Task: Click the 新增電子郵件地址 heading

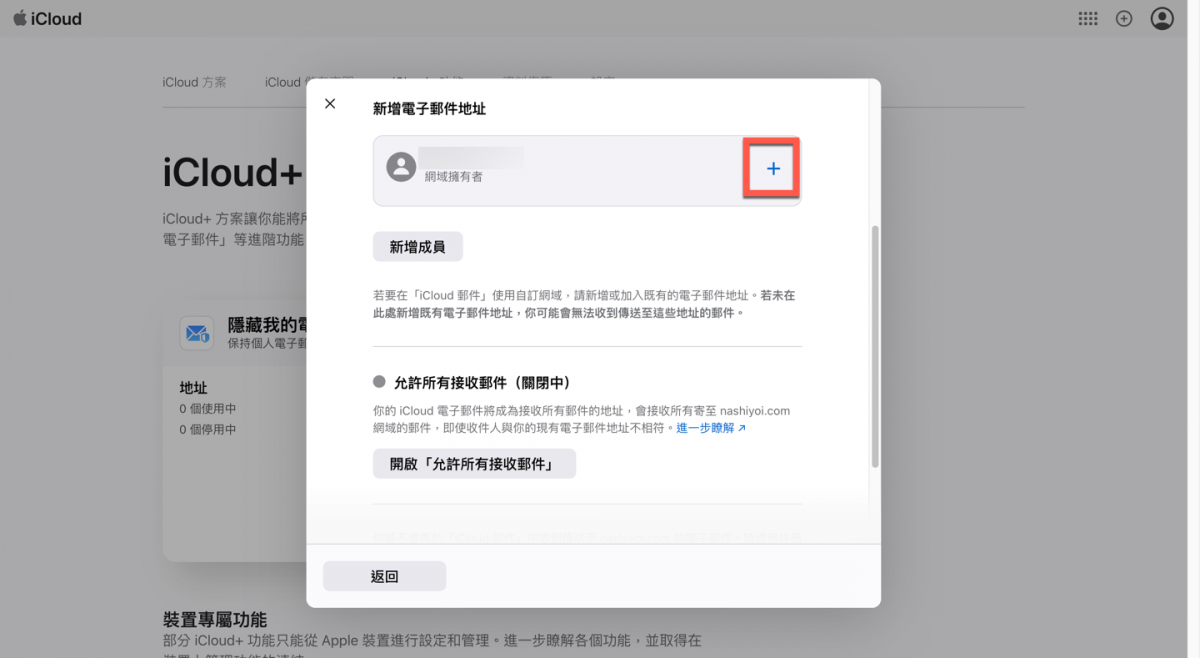Action: [x=430, y=109]
